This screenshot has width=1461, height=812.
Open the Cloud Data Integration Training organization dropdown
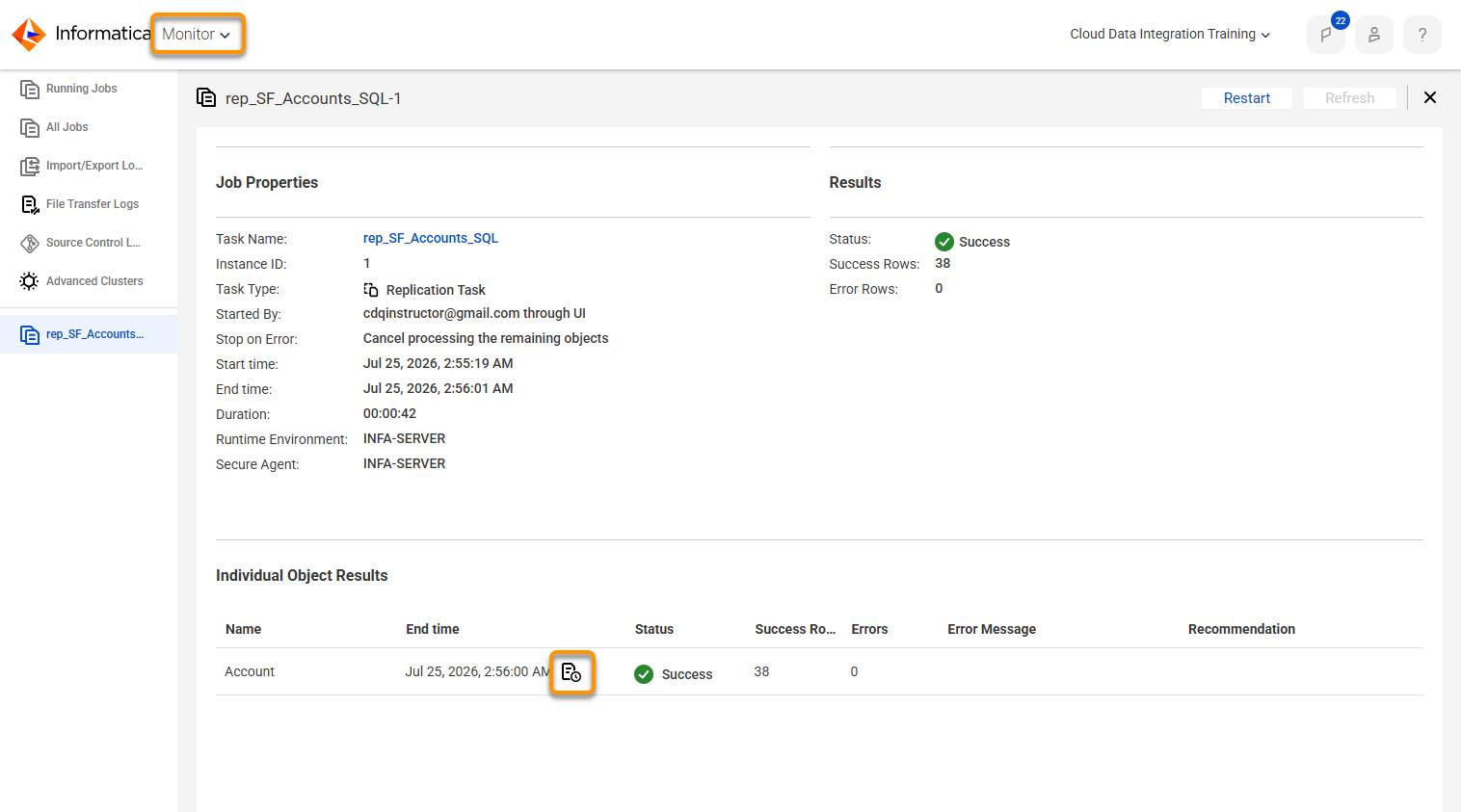(x=1170, y=34)
